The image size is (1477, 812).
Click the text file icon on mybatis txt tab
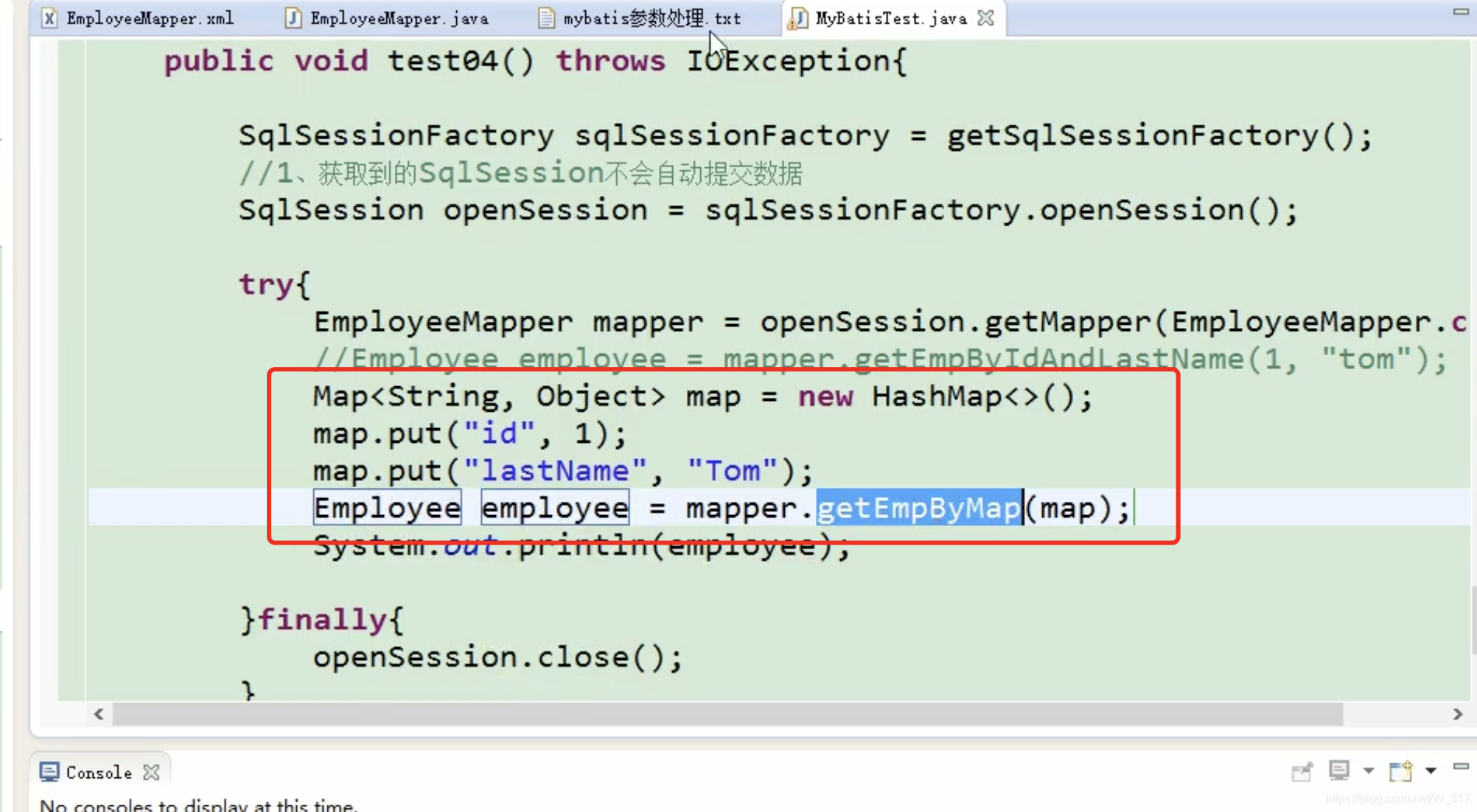(546, 18)
